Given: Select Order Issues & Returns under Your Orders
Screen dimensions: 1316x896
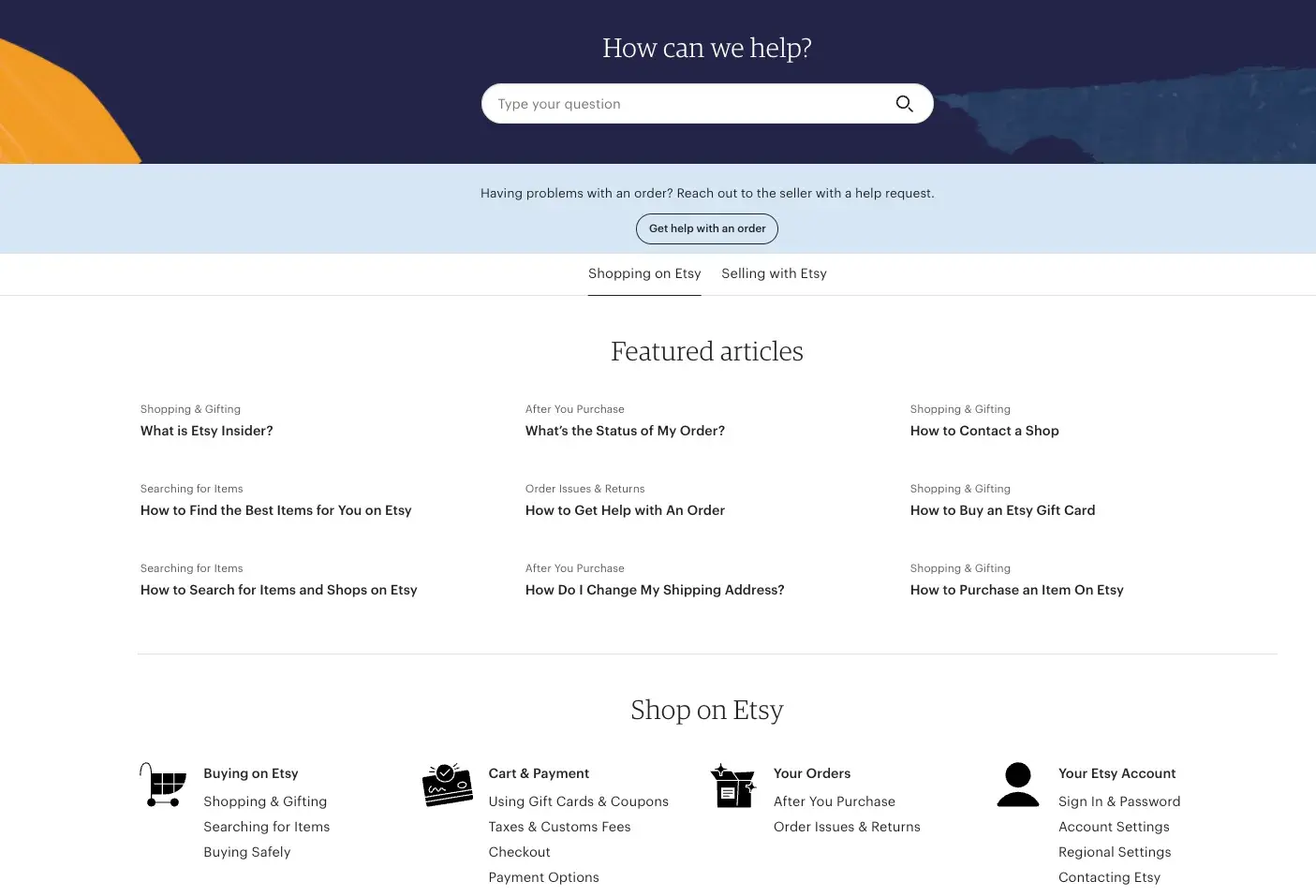Looking at the screenshot, I should (x=847, y=827).
